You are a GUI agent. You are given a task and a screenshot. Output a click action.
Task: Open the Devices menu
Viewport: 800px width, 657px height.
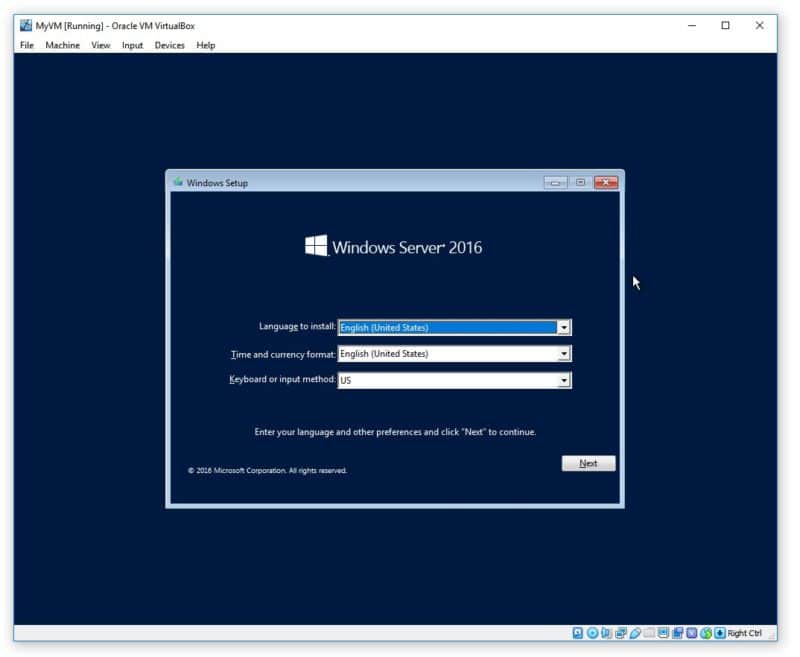pos(169,45)
